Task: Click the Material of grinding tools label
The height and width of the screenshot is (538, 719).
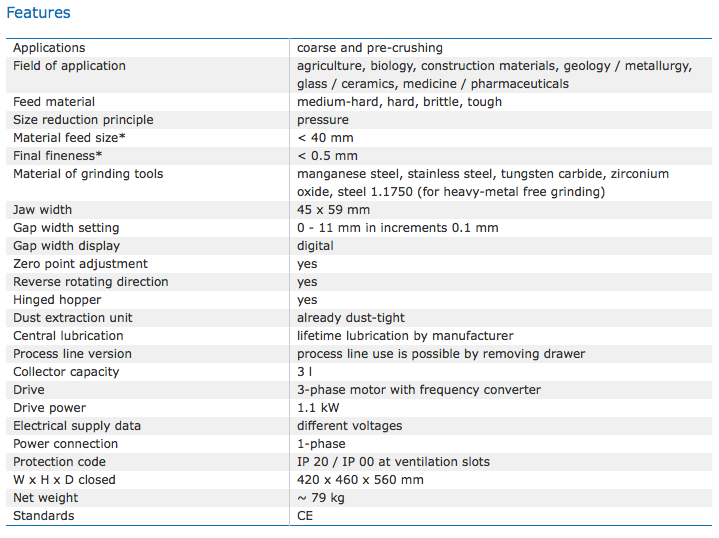Action: [x=88, y=174]
